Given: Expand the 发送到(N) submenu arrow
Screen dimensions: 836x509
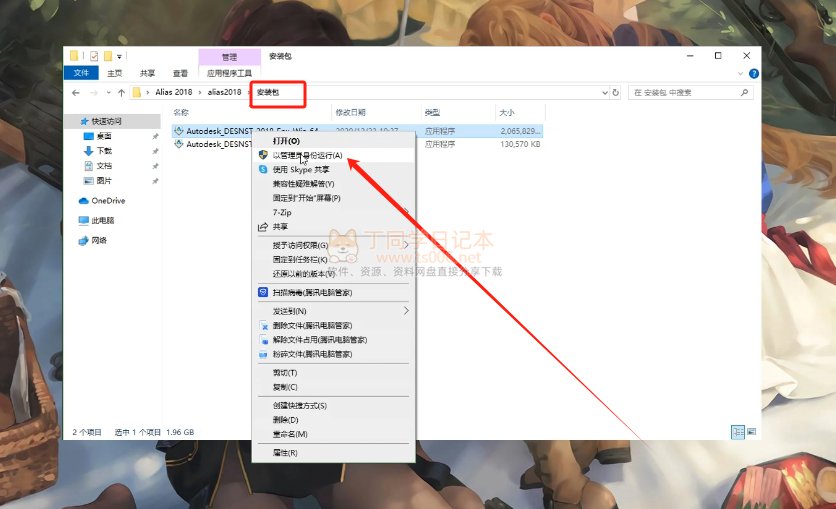Looking at the screenshot, I should click(x=406, y=311).
